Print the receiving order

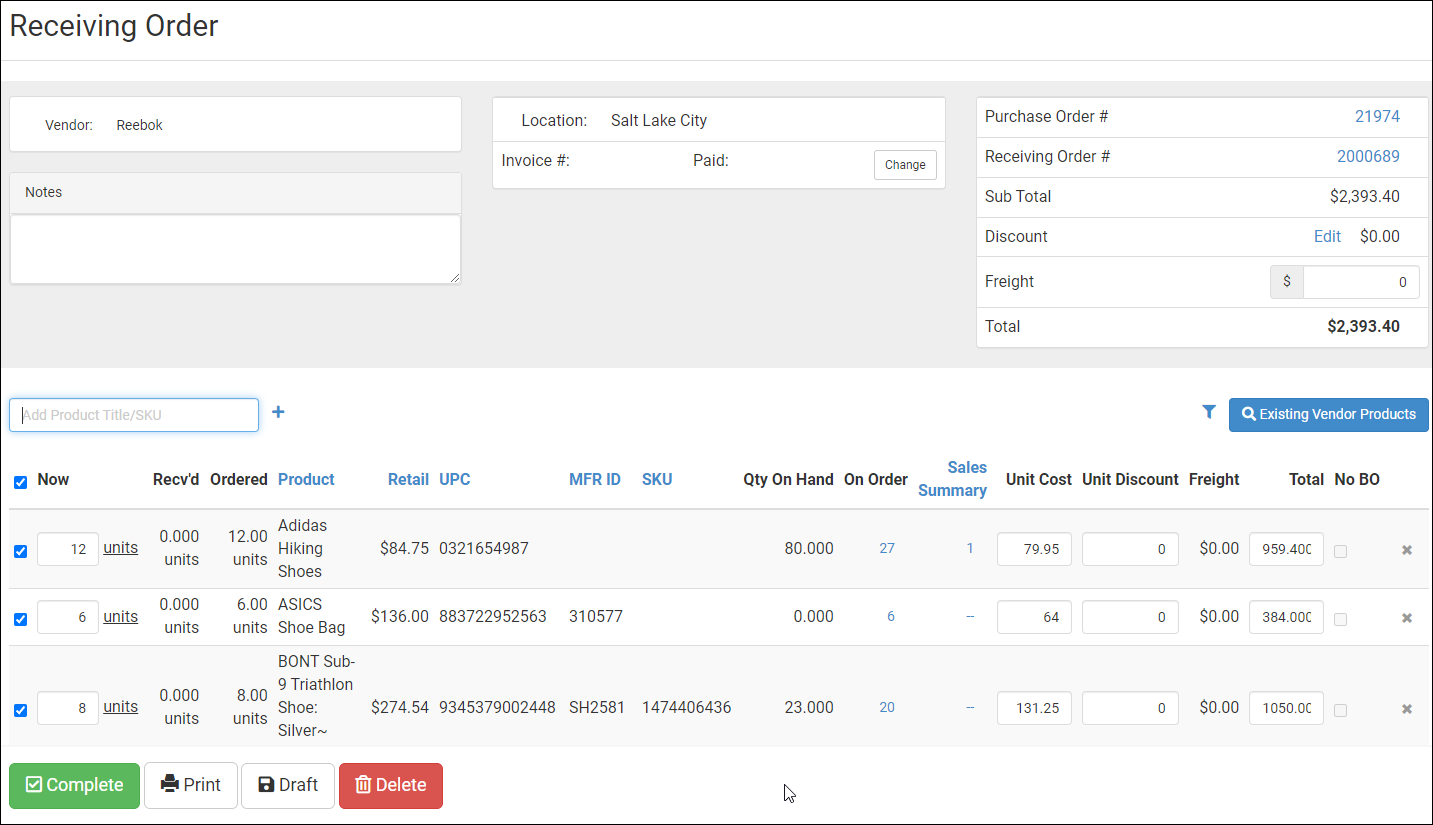pos(191,785)
